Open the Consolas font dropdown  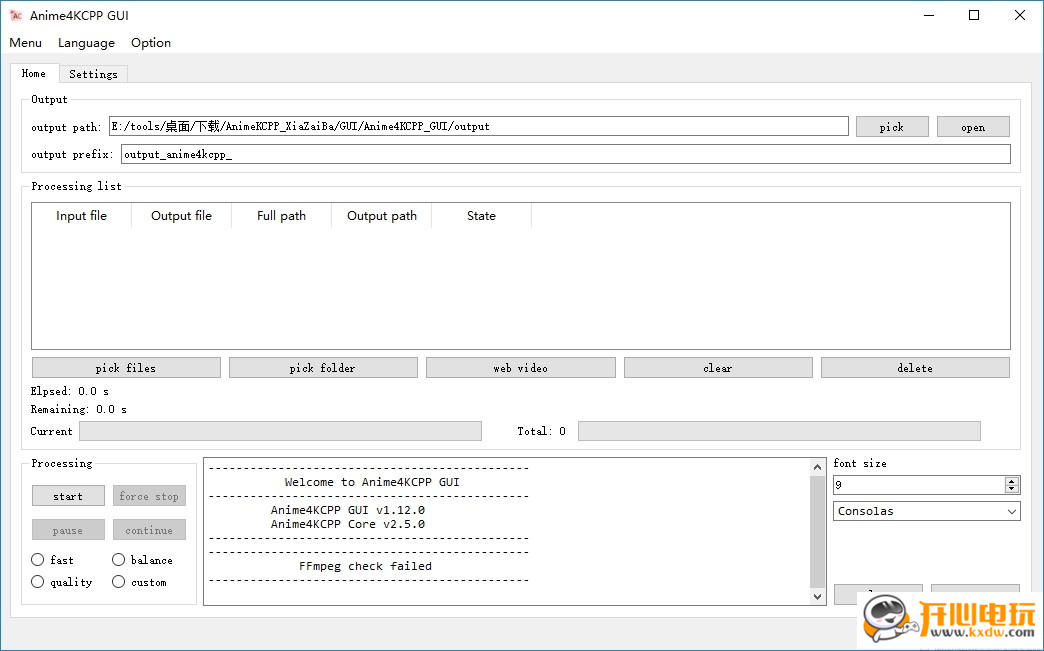926,511
